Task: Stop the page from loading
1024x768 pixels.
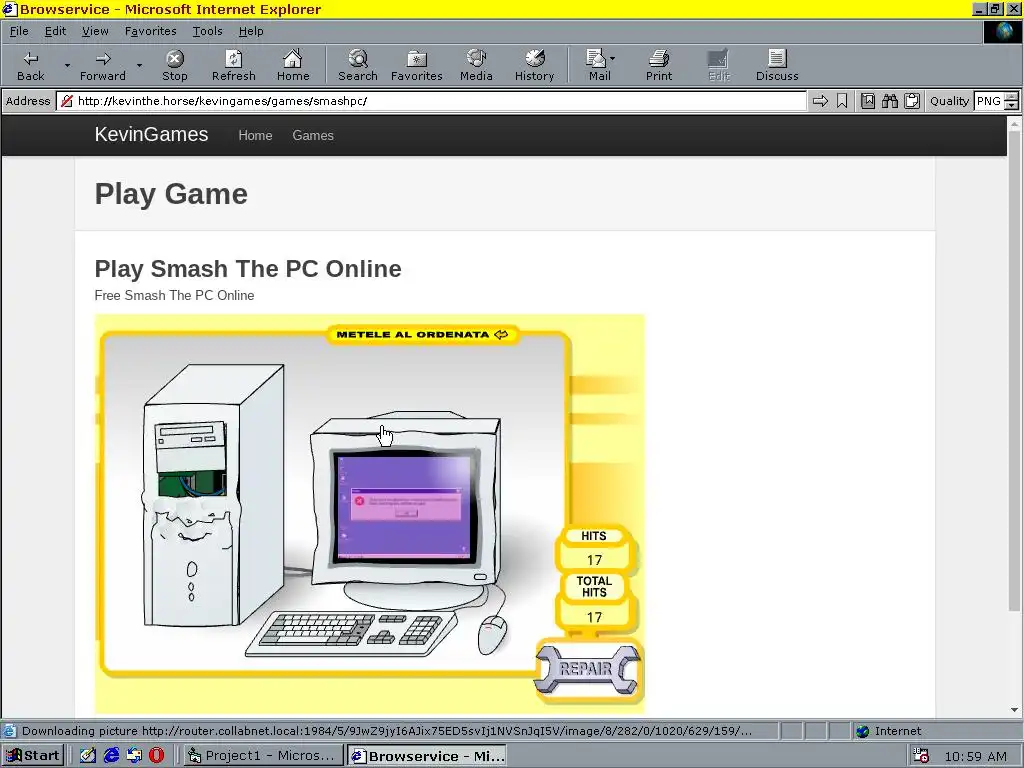Action: tap(174, 65)
